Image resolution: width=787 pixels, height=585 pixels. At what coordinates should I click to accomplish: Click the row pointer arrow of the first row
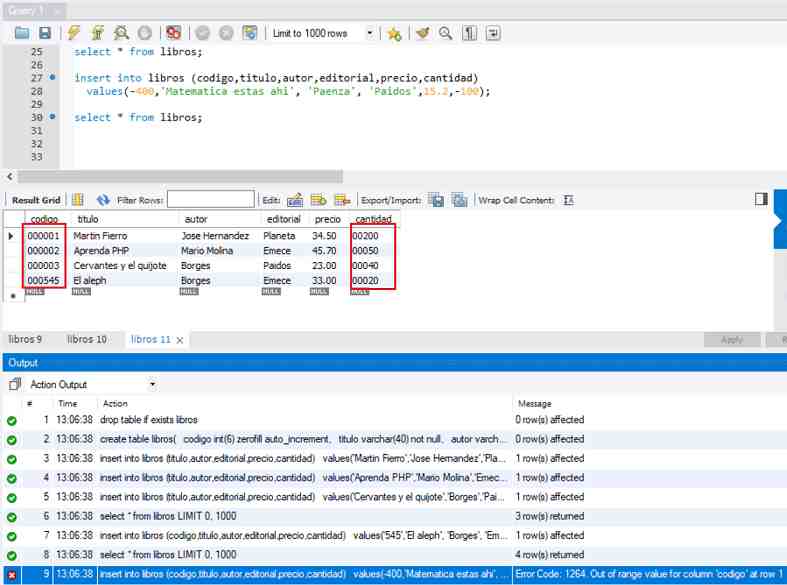pos(11,236)
